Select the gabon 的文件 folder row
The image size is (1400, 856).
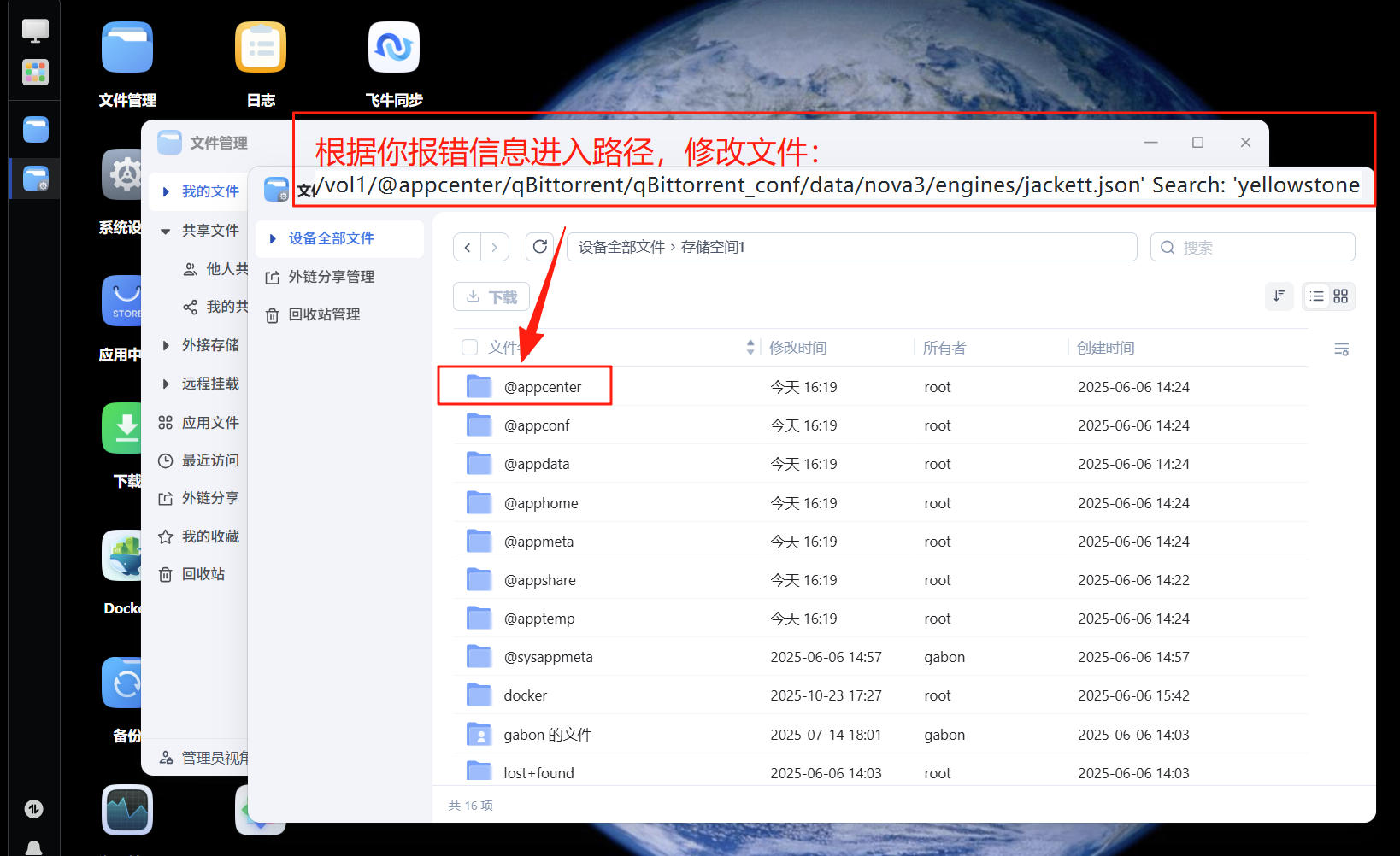[x=881, y=735]
